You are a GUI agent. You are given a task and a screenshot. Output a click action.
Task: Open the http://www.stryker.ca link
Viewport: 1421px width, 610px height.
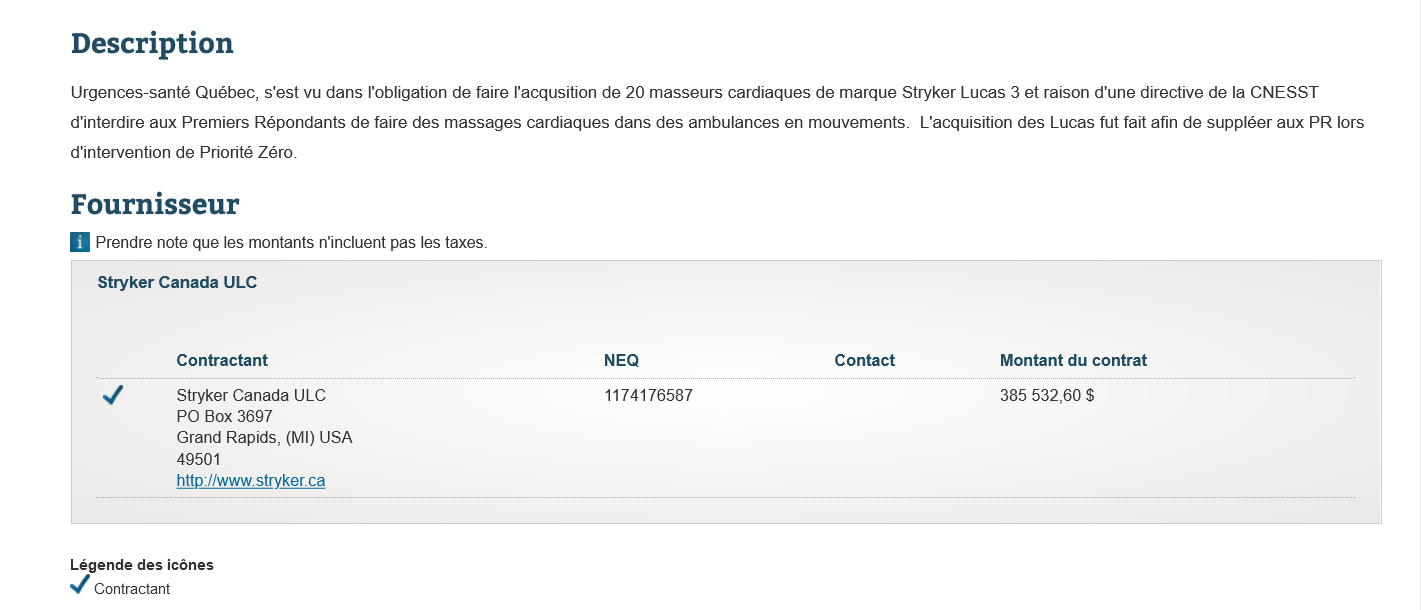point(251,481)
